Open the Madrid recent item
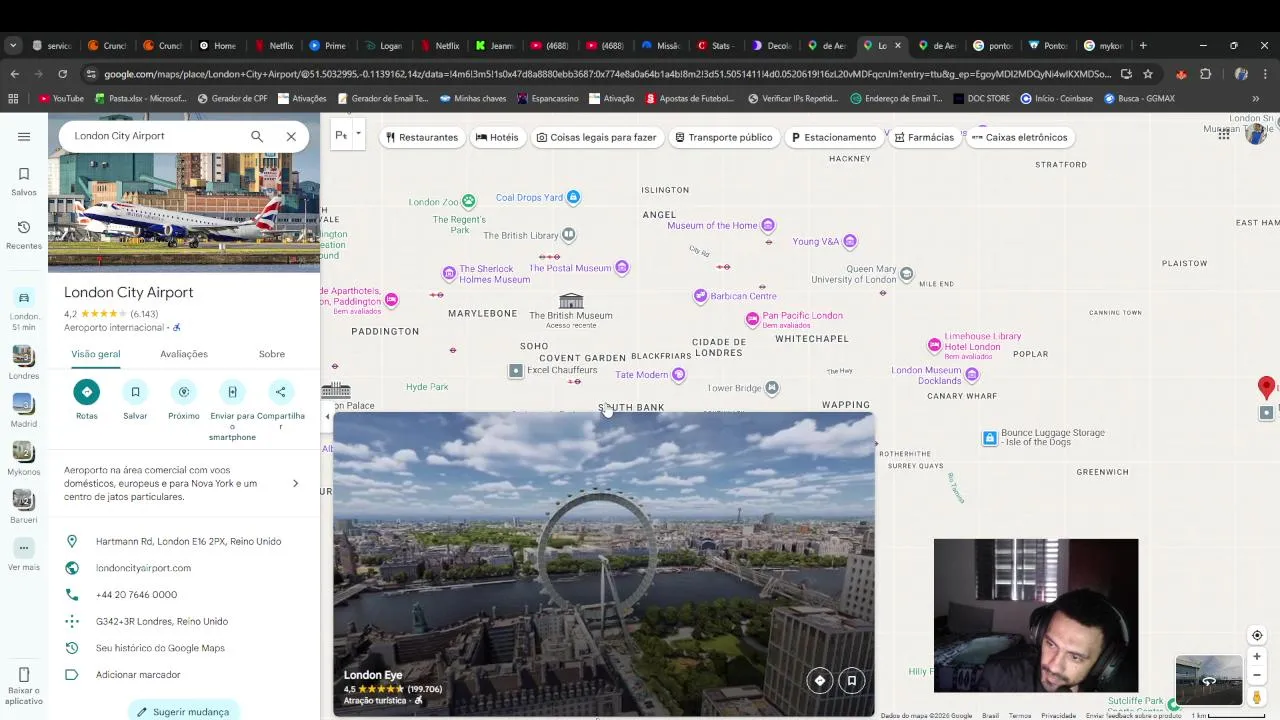This screenshot has width=1280, height=720. 24,410
